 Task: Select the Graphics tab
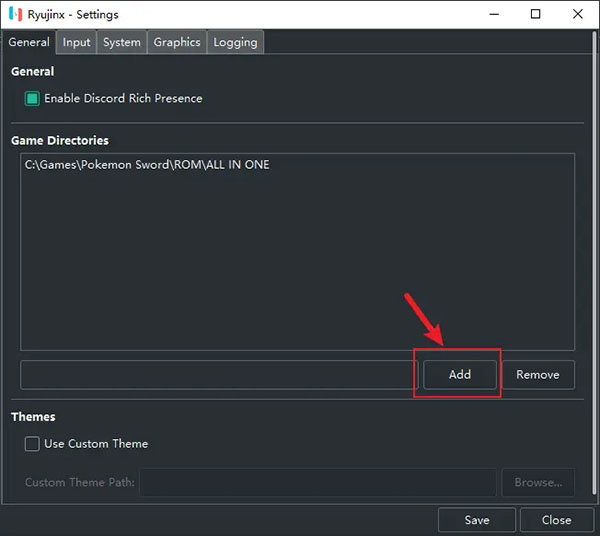(177, 42)
